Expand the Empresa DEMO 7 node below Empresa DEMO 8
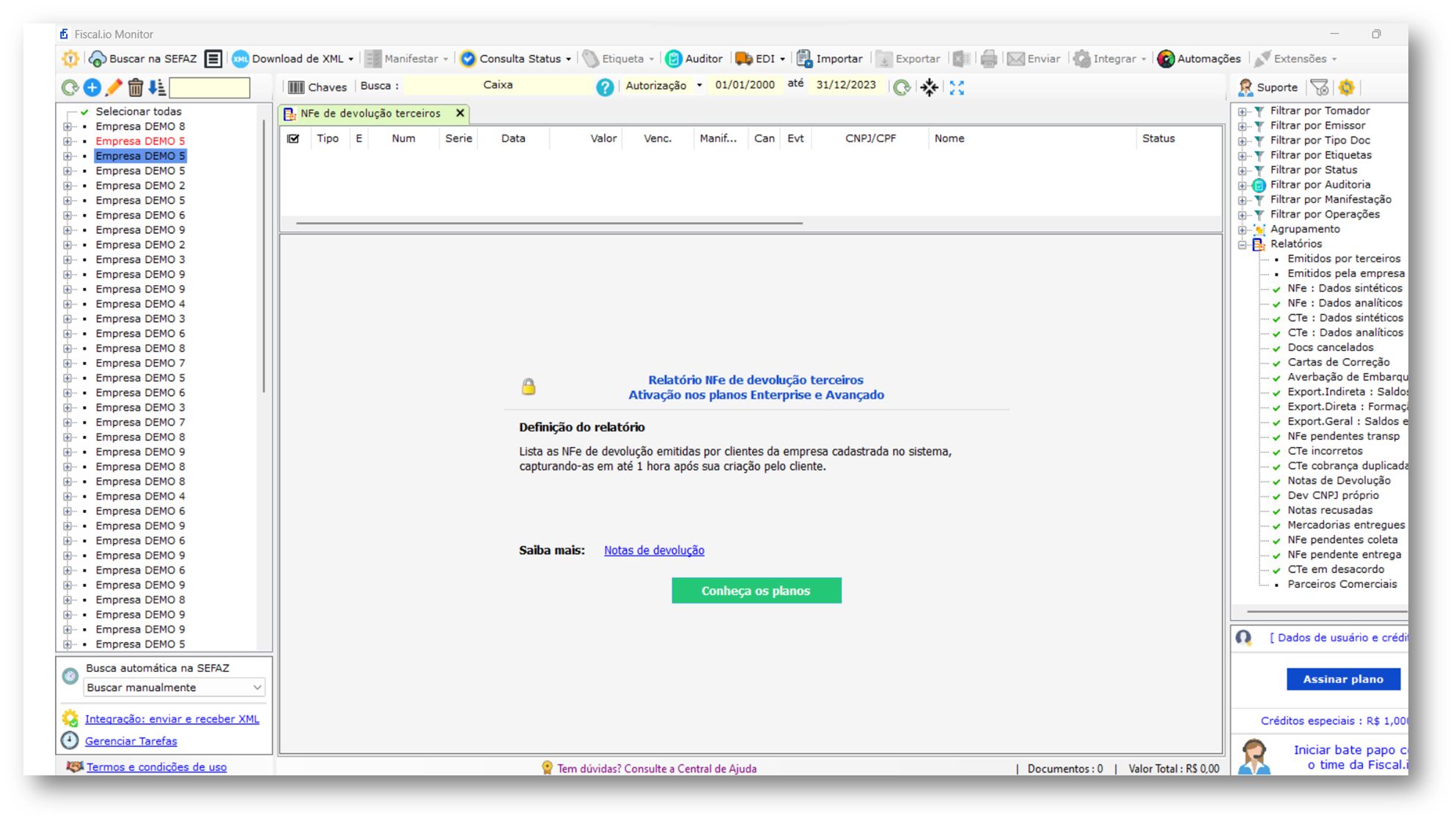This screenshot has height=823, width=1456. click(x=67, y=363)
